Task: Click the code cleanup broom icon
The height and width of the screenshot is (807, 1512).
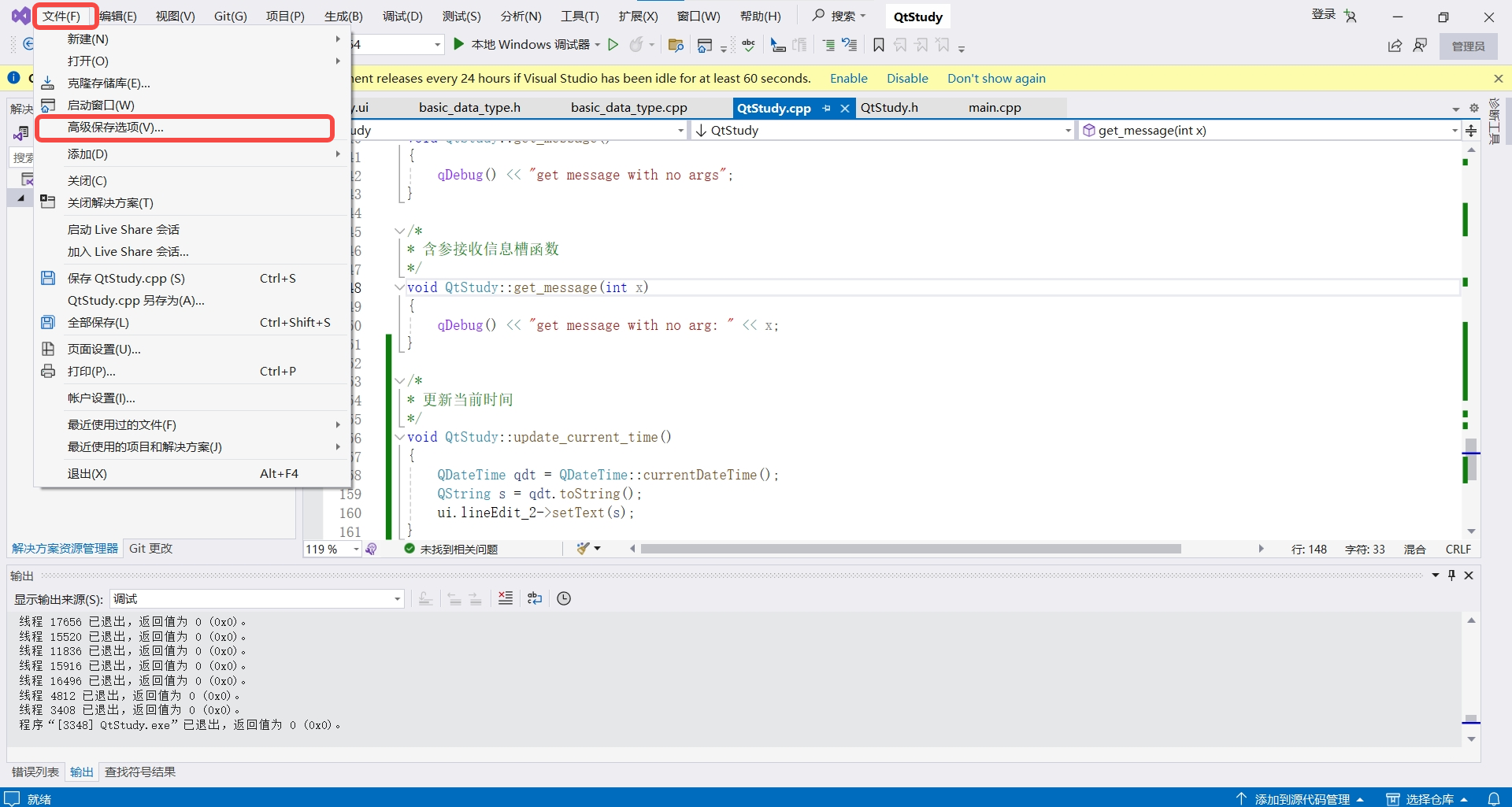Action: (x=584, y=549)
